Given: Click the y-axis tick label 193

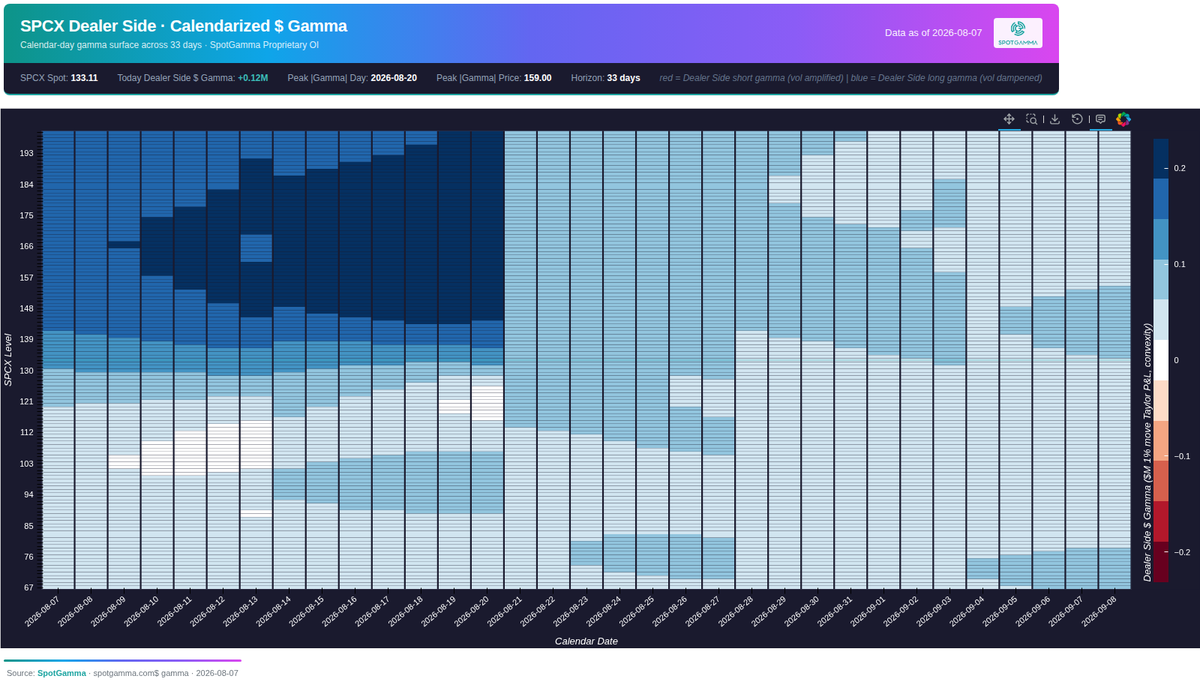Looking at the screenshot, I should [x=26, y=154].
